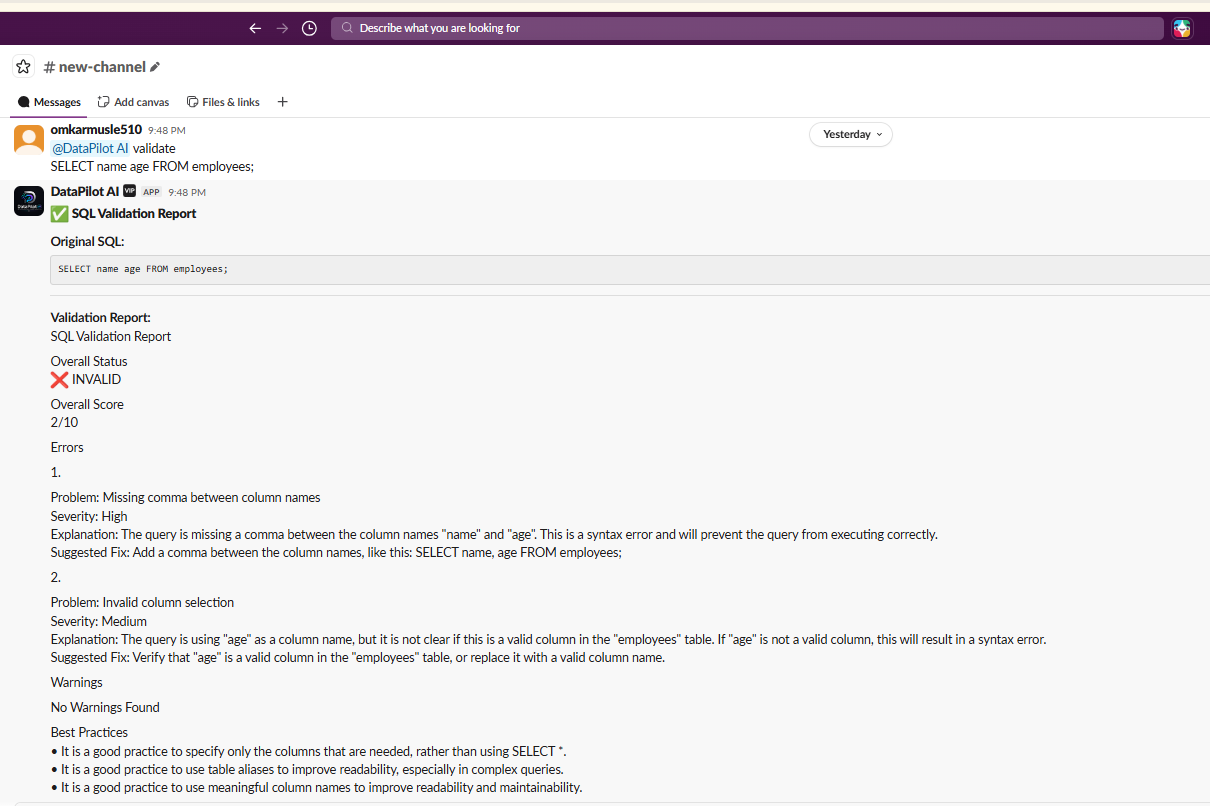Click 9:48 PM timestamp on DataPilot message
Screen dimensions: 1210x806
click(x=187, y=192)
